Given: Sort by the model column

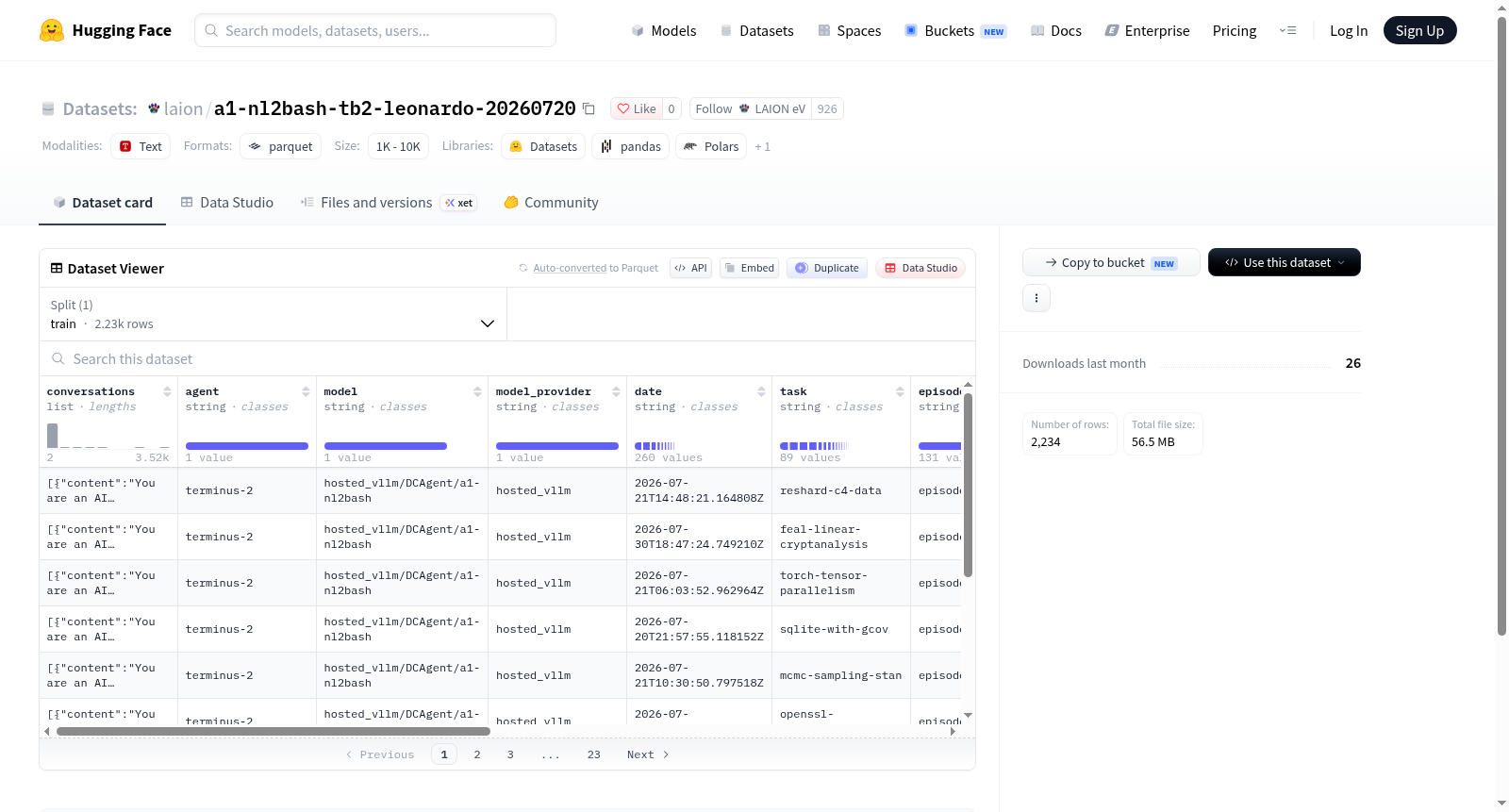Looking at the screenshot, I should pos(477,391).
